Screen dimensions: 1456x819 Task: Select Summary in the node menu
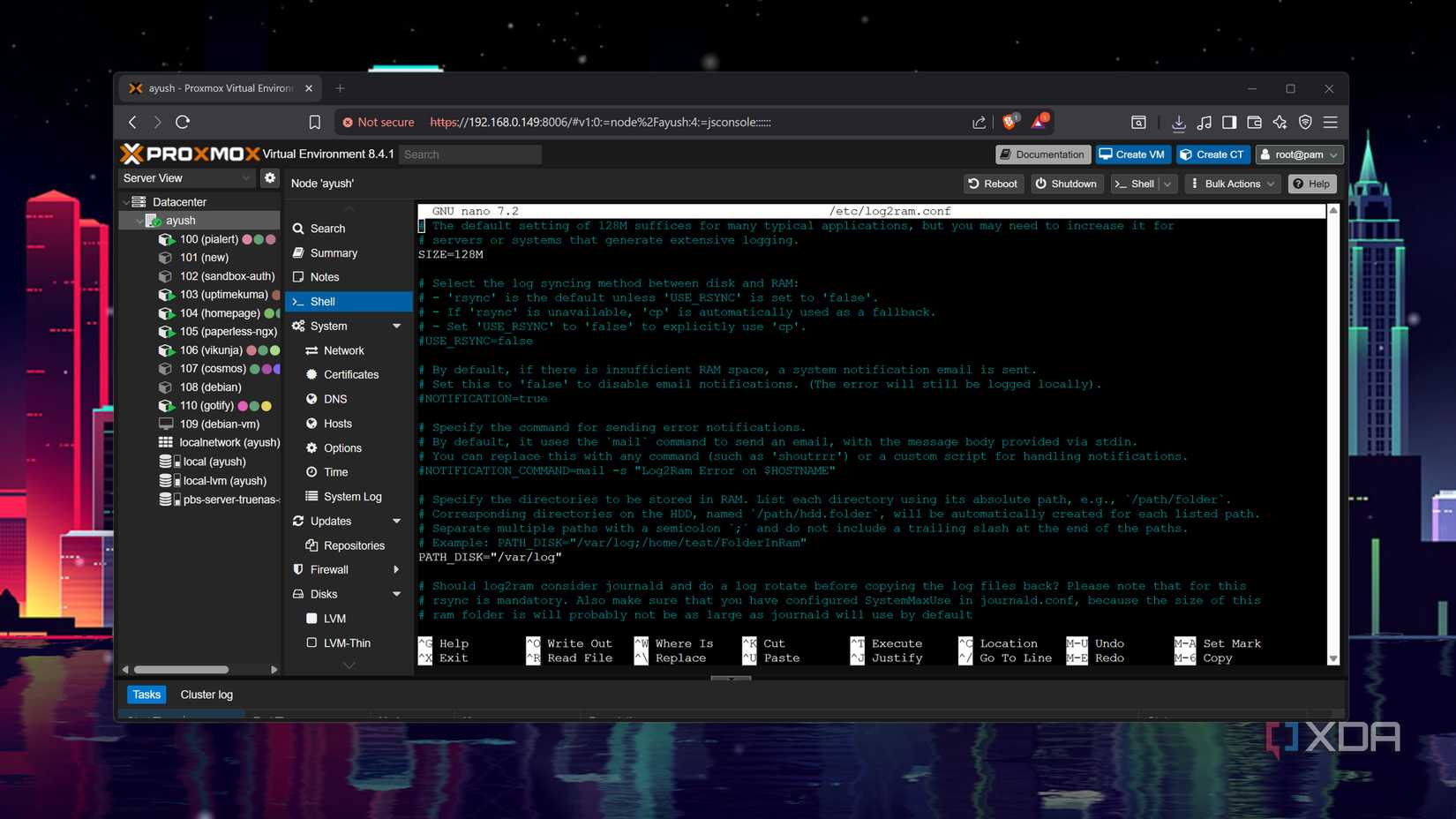[x=334, y=253]
